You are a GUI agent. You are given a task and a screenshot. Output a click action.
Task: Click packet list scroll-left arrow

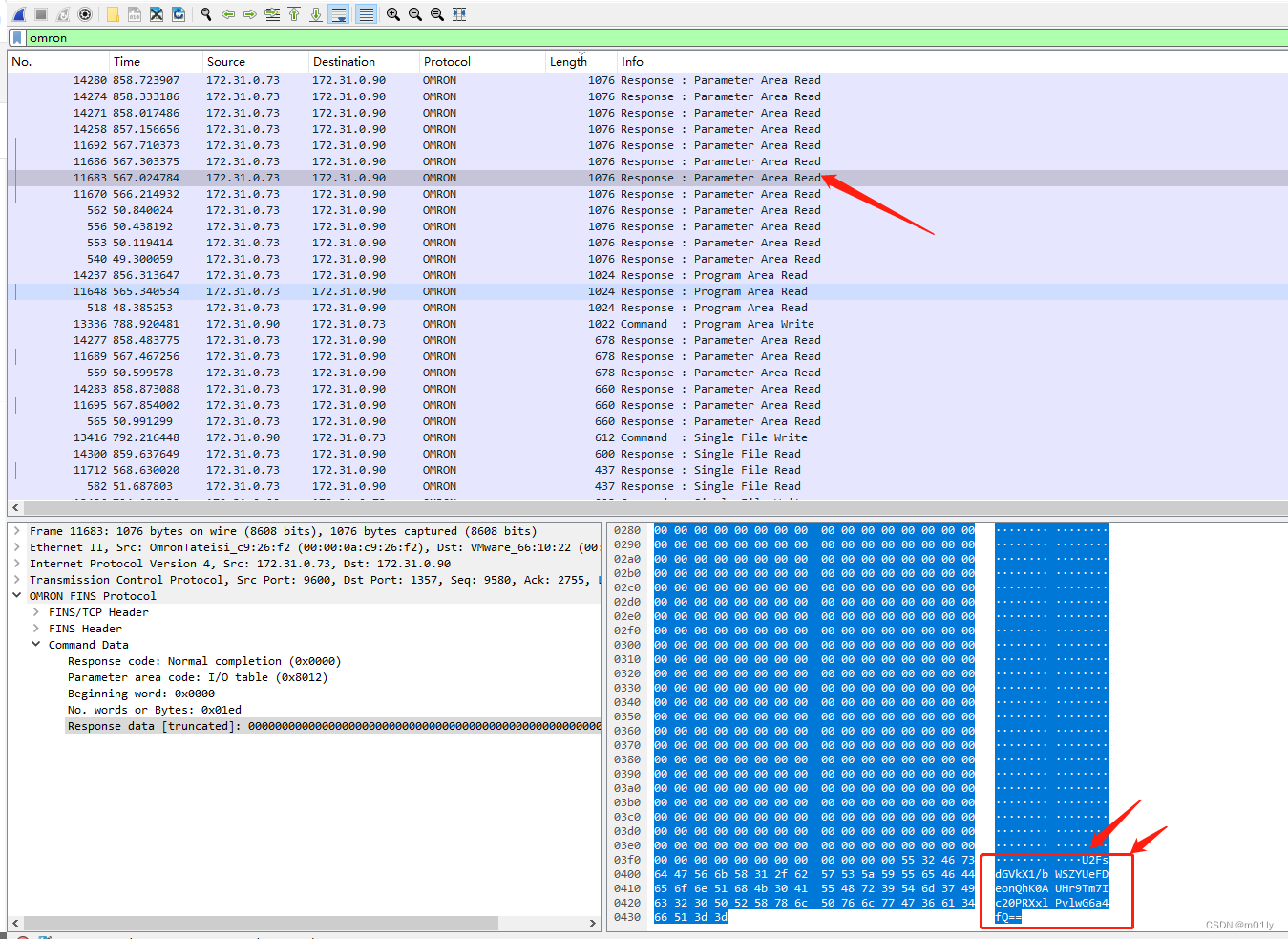pos(15,508)
